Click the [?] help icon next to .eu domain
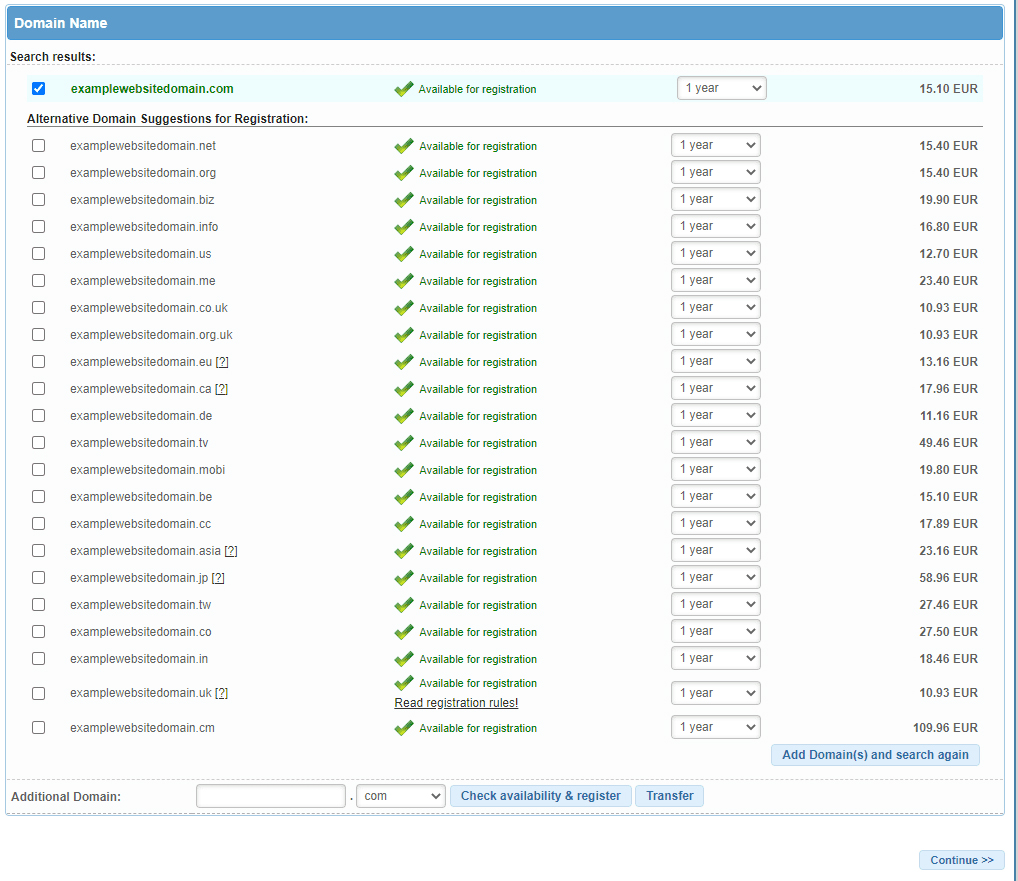This screenshot has height=881, width=1018. (222, 362)
